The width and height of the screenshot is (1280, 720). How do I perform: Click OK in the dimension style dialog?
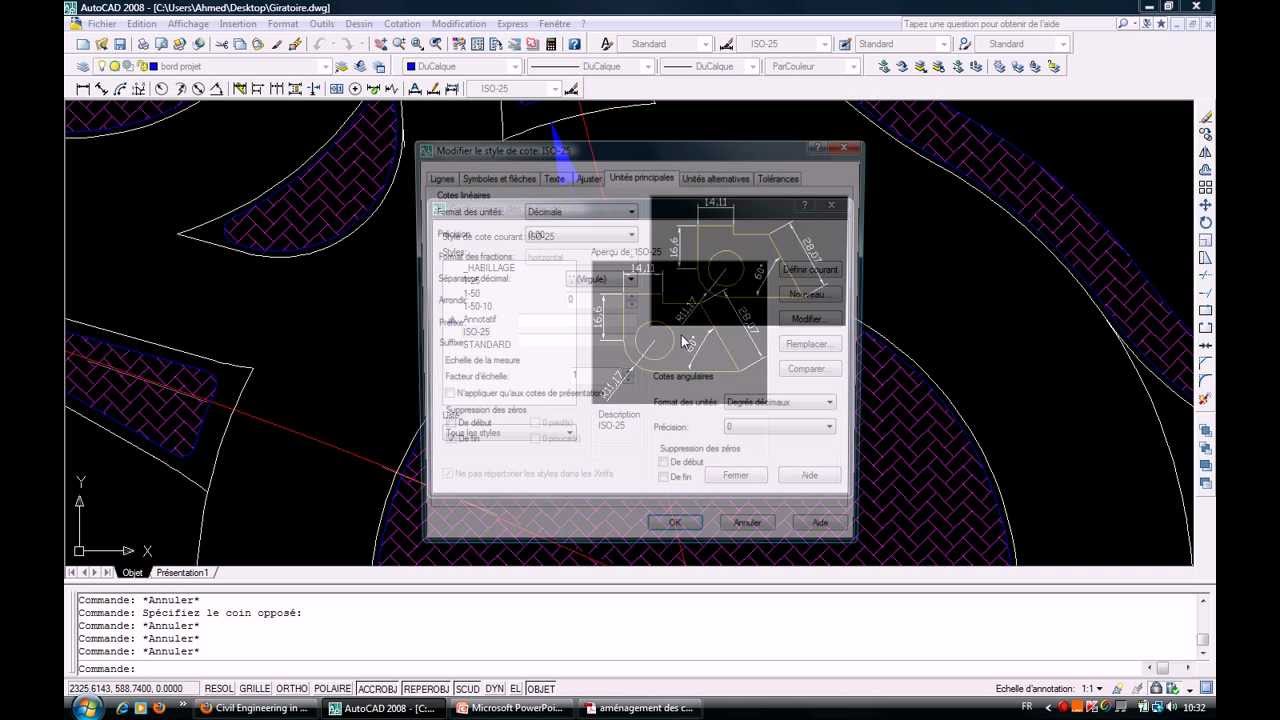[675, 522]
